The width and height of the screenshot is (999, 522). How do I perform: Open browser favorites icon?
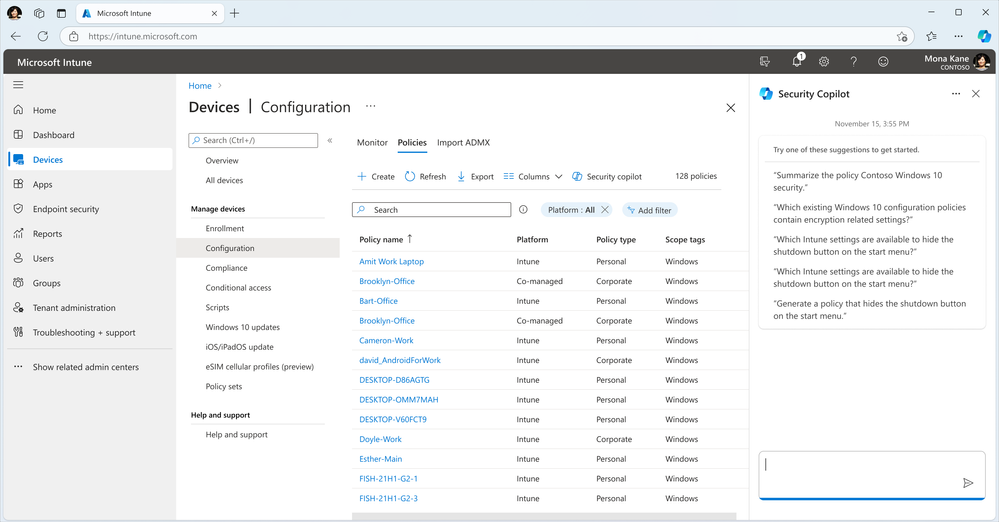[x=931, y=36]
